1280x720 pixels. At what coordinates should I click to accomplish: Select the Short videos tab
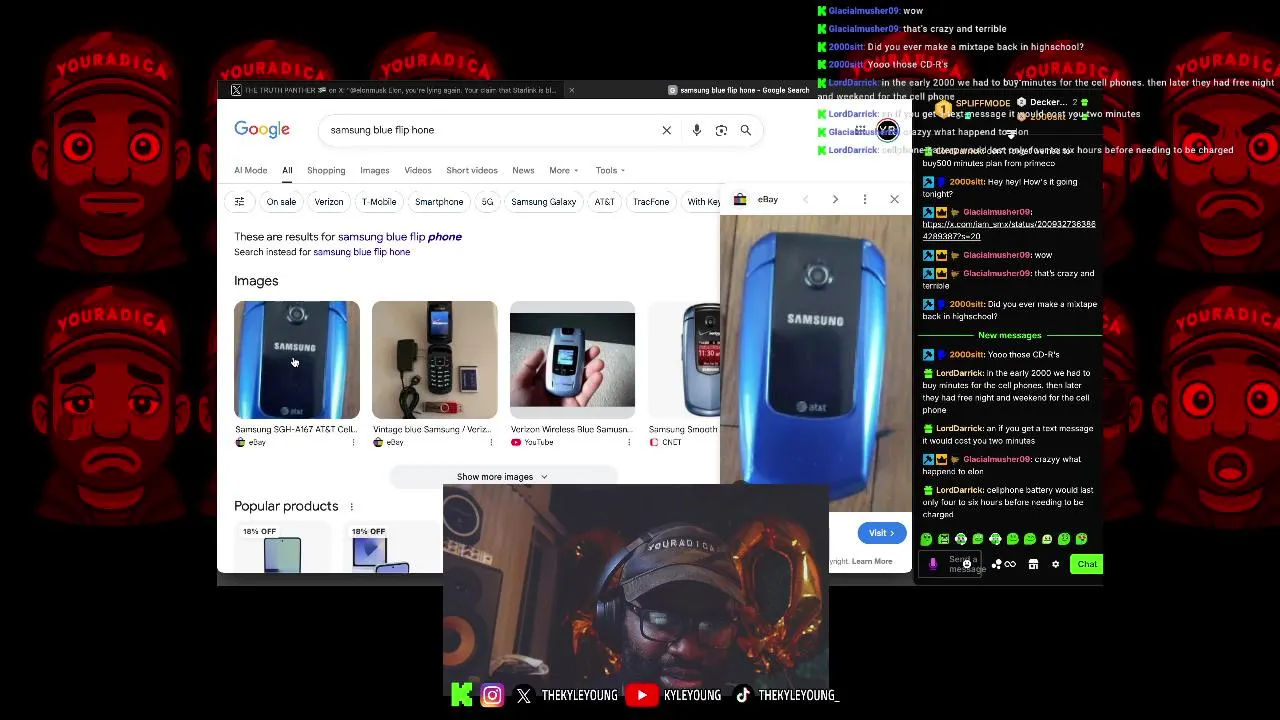pyautogui.click(x=472, y=170)
